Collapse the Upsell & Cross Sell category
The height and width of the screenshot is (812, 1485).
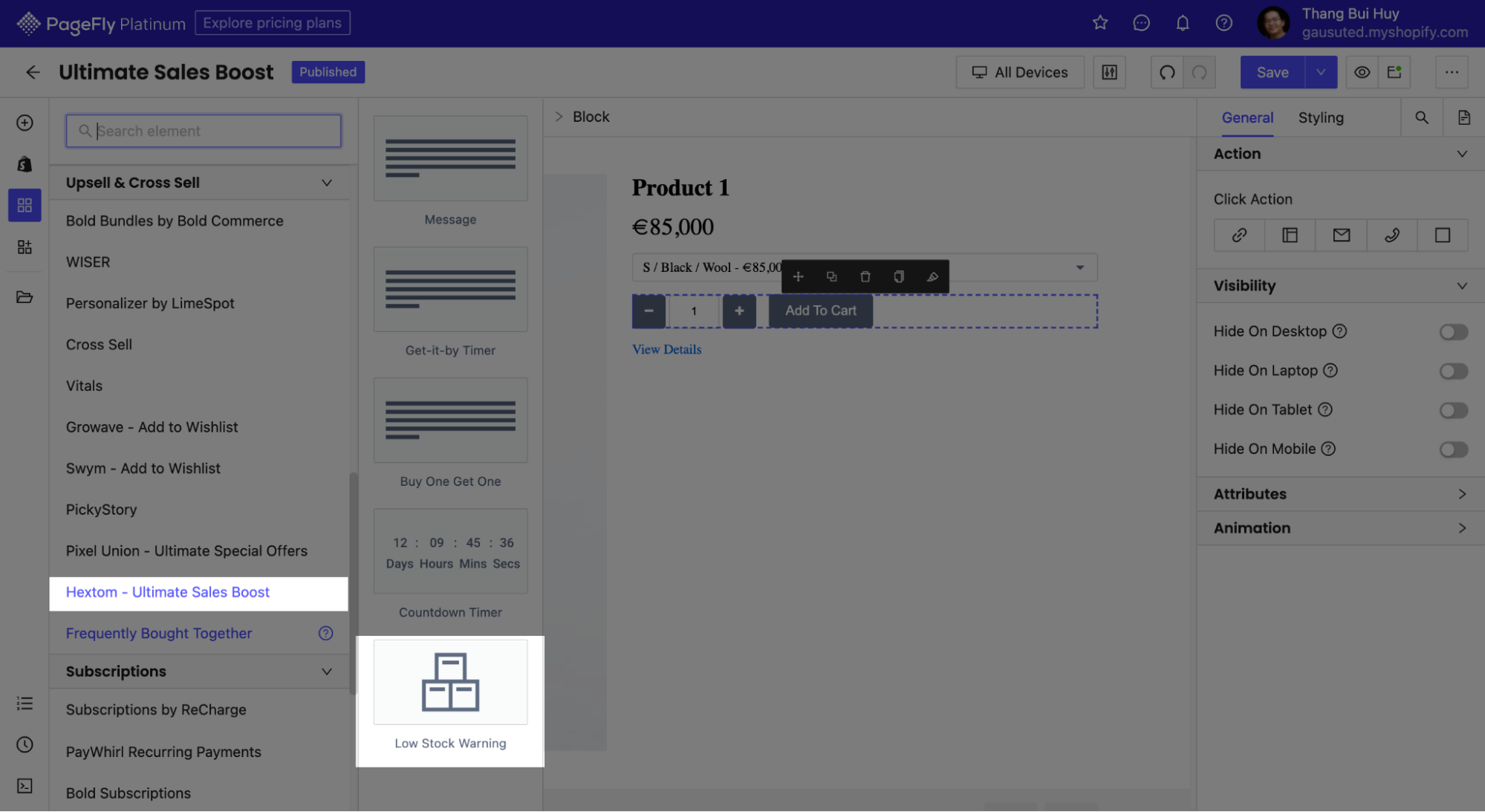[326, 183]
